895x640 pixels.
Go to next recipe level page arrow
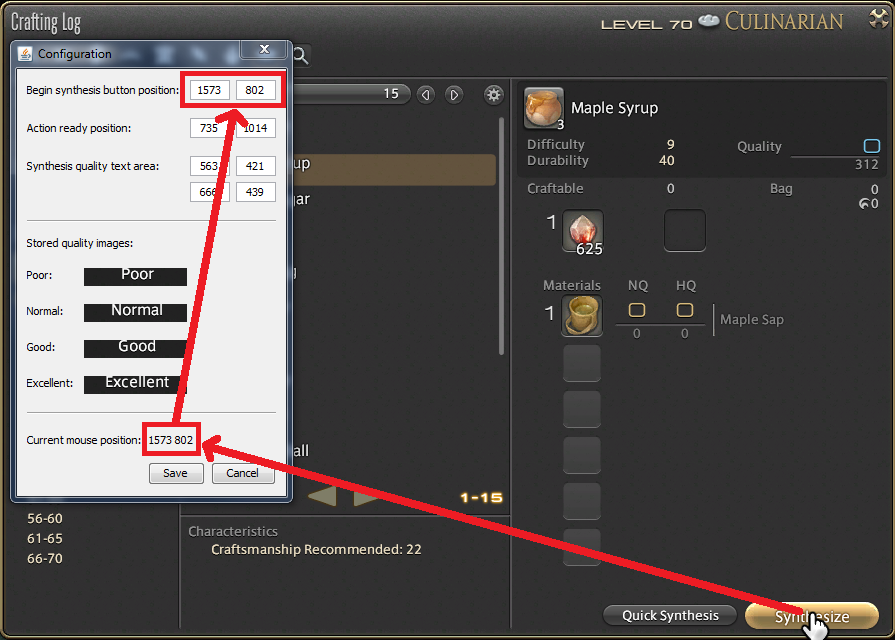coord(454,94)
